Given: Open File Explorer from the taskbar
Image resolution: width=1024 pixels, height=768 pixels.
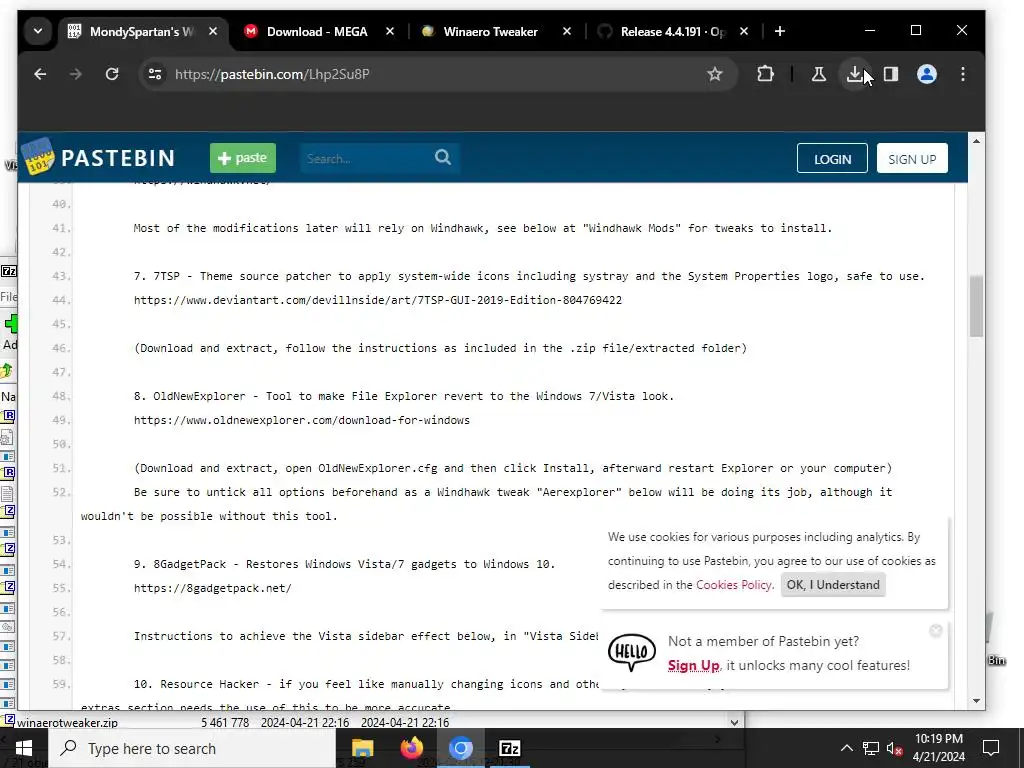Looking at the screenshot, I should [x=362, y=748].
